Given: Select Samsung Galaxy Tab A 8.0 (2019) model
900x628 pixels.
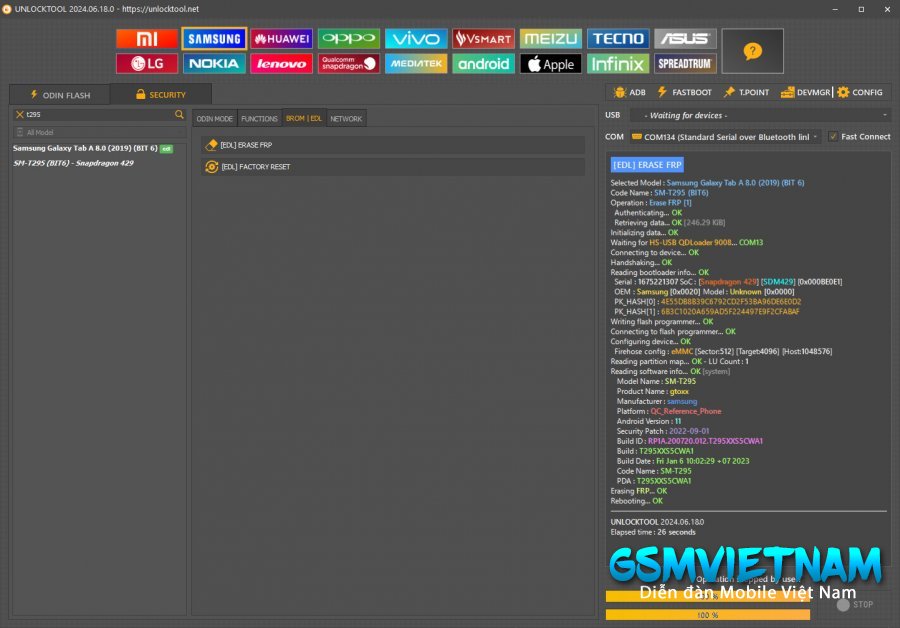Looking at the screenshot, I should pos(92,148).
